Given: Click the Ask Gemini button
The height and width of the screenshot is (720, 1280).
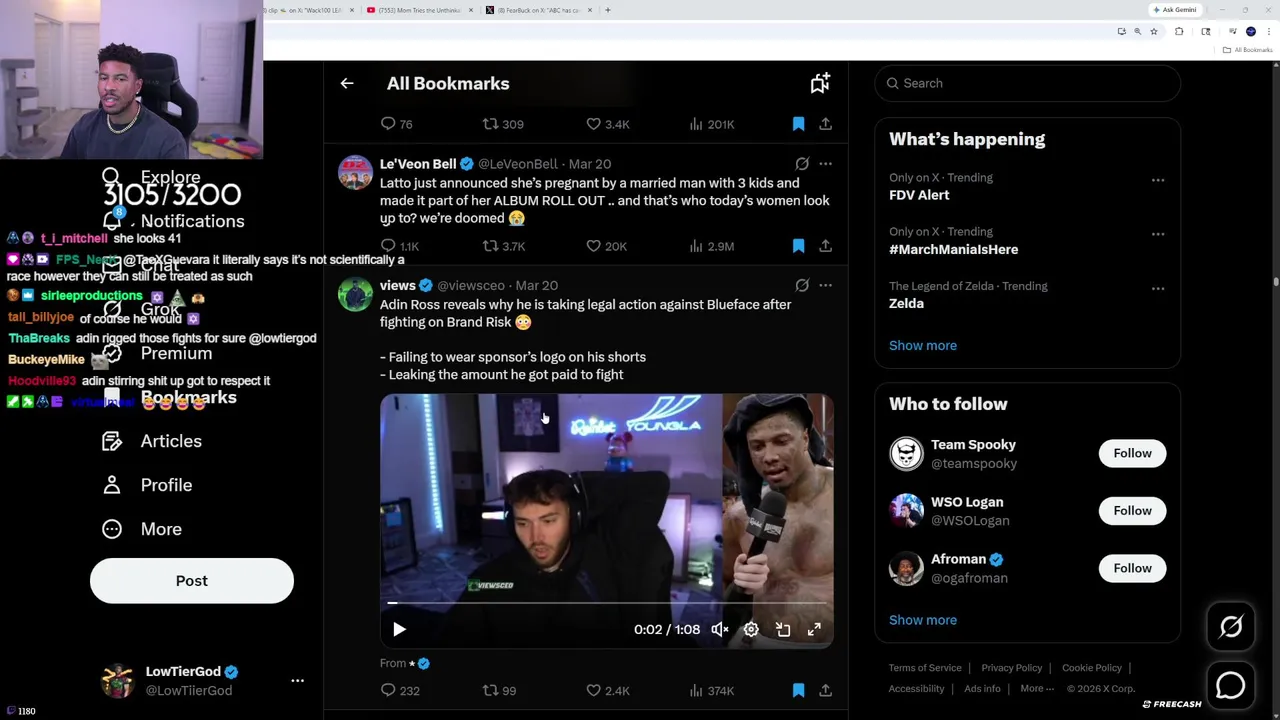Looking at the screenshot, I should click(1174, 10).
